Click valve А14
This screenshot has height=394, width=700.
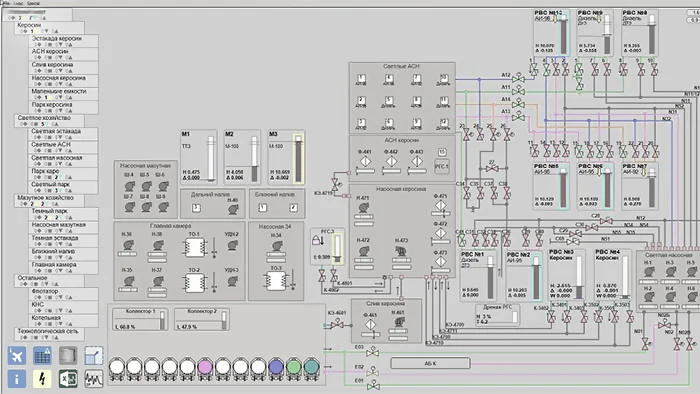(518, 104)
